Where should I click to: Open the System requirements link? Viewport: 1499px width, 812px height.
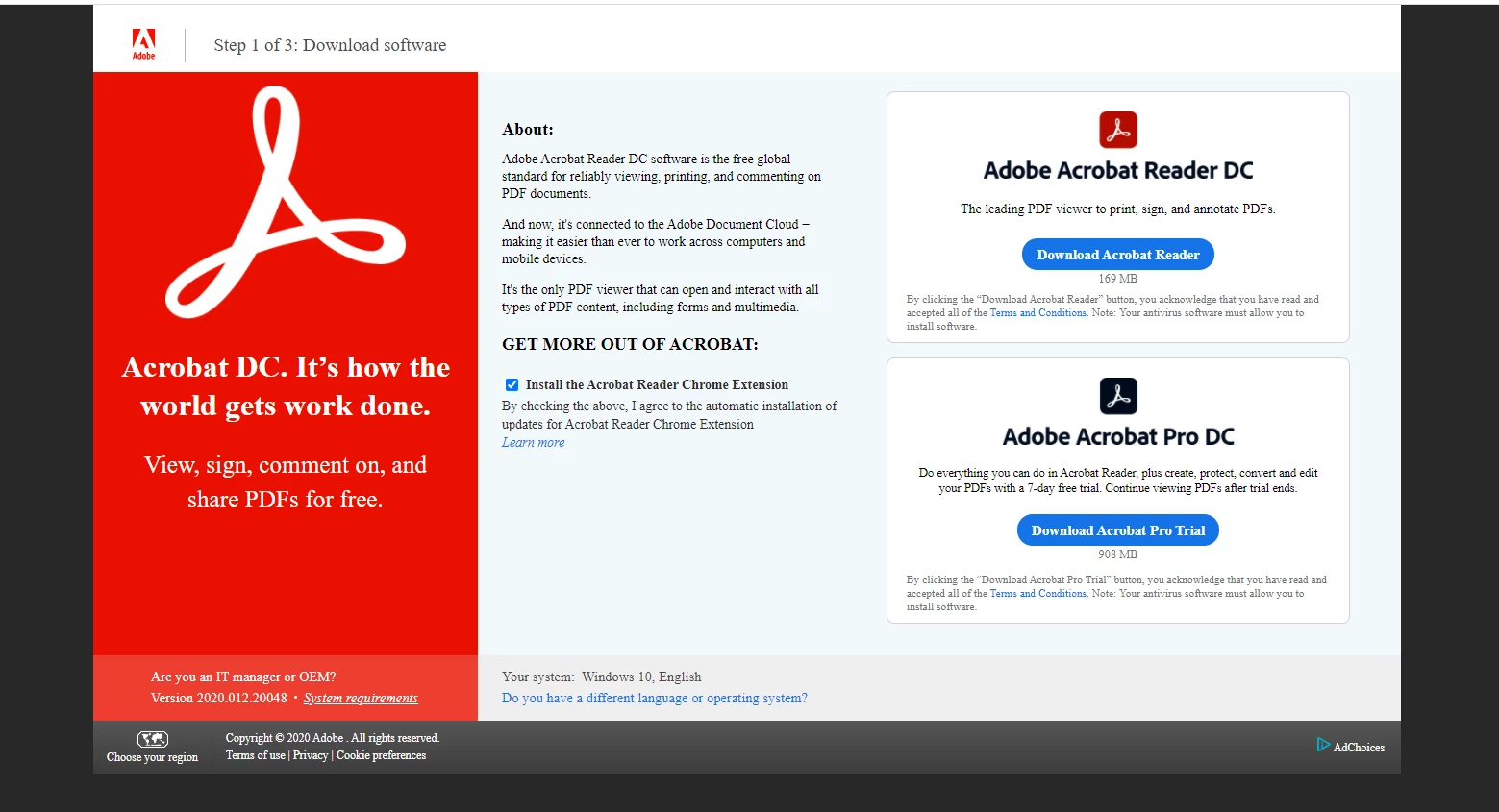pos(361,699)
